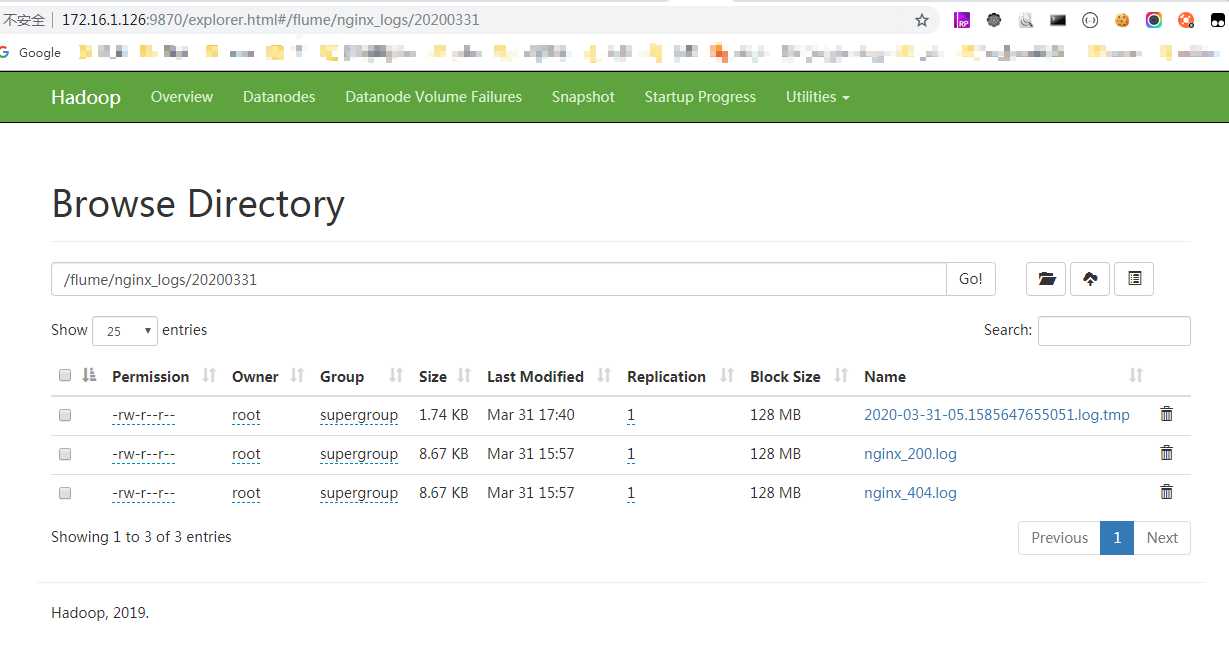Tick the select-all checkbox in table header
1229x647 pixels.
(65, 376)
